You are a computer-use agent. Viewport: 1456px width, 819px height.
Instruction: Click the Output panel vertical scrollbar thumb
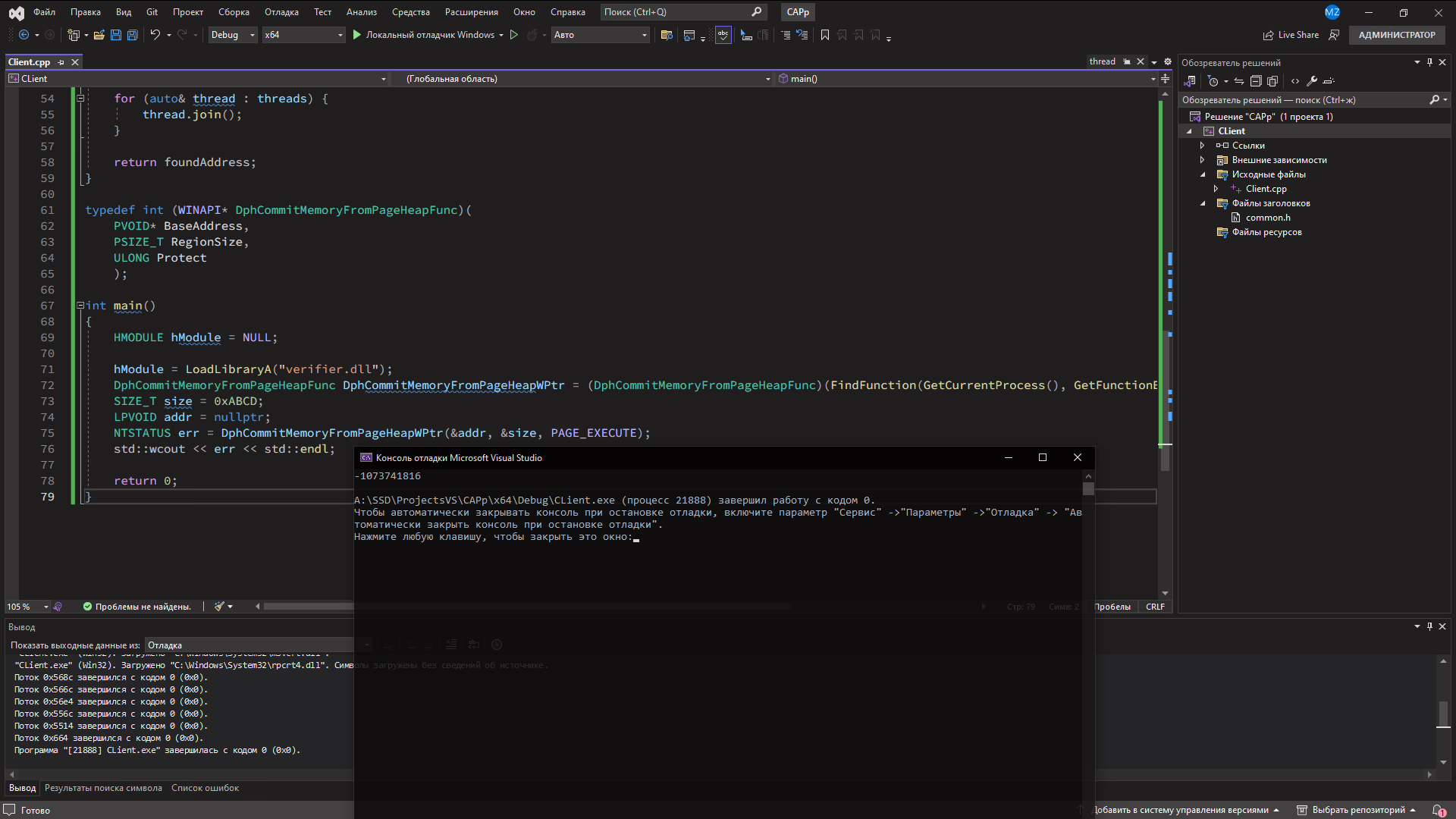click(1443, 713)
